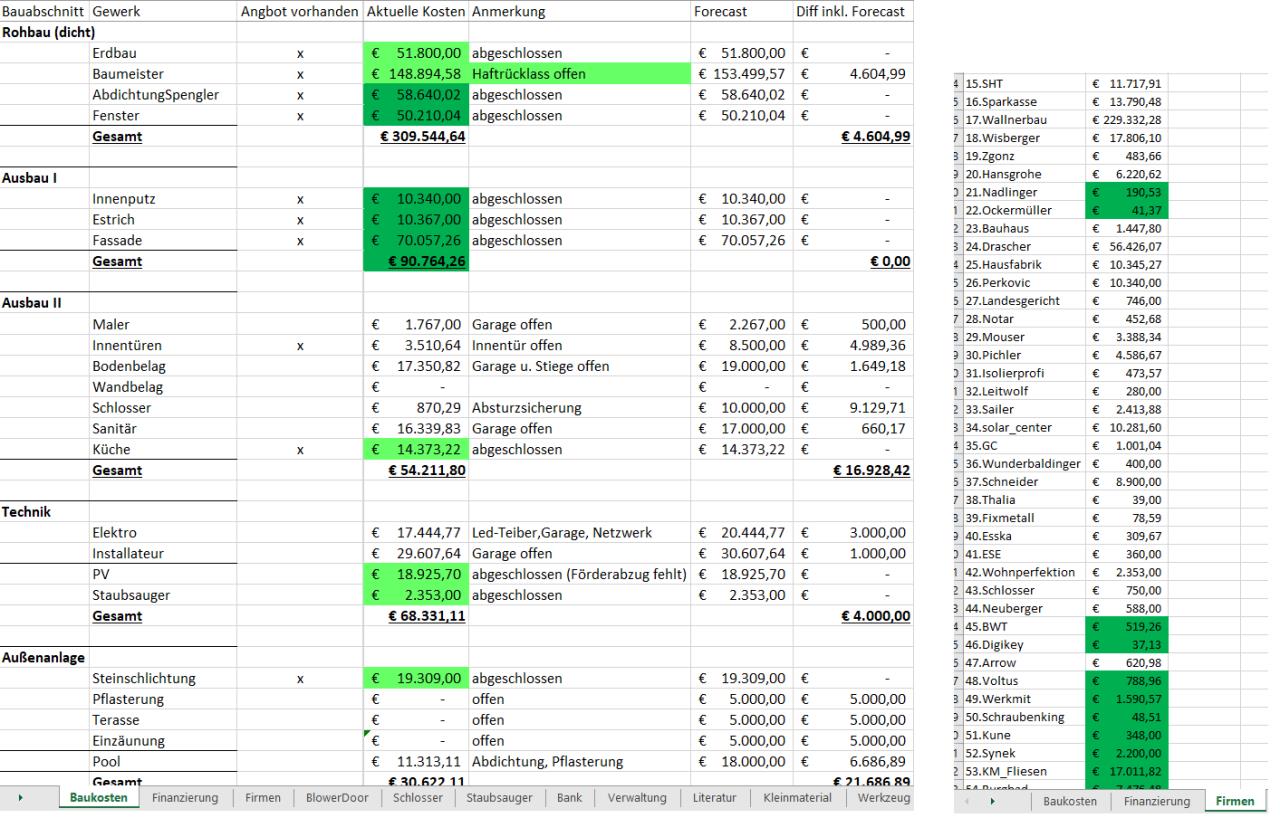Click faint previous-sheet arrow in right window
Image resolution: width=1280 pixels, height=818 pixels.
point(967,802)
